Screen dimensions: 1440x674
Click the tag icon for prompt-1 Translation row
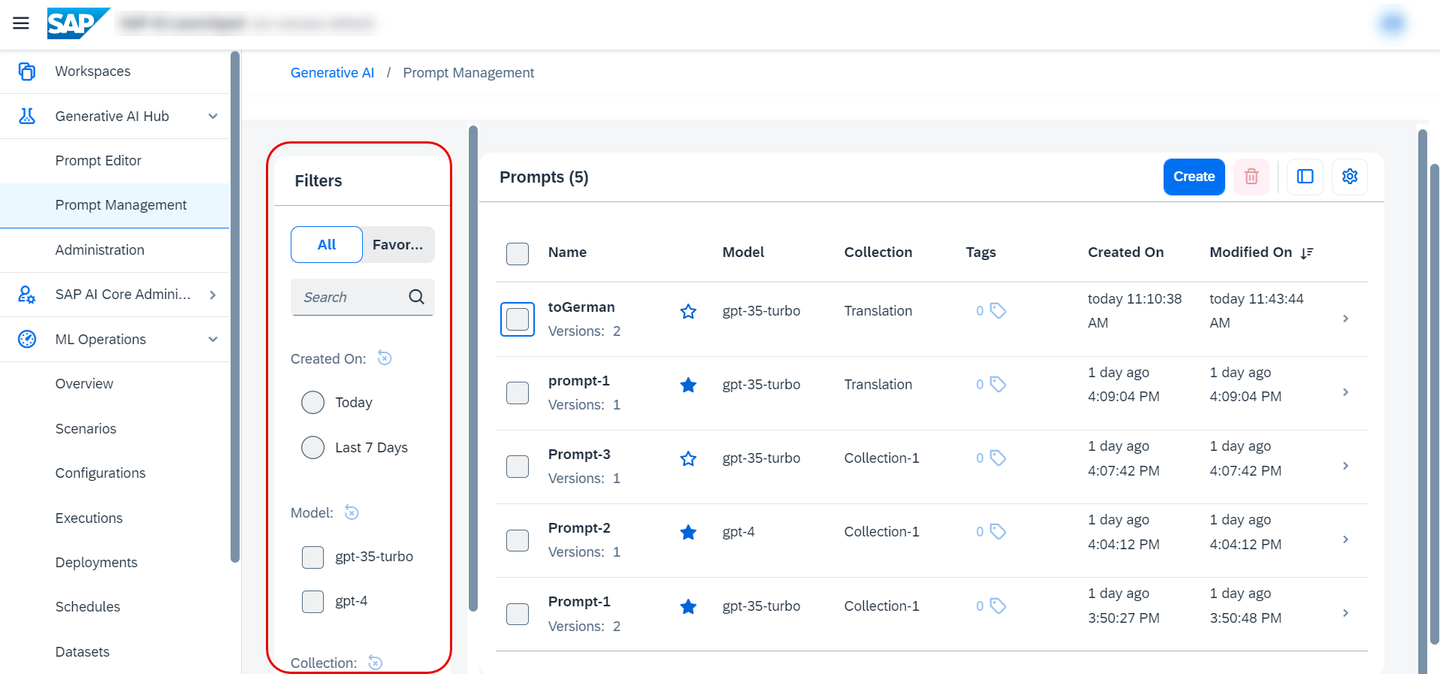tap(997, 385)
